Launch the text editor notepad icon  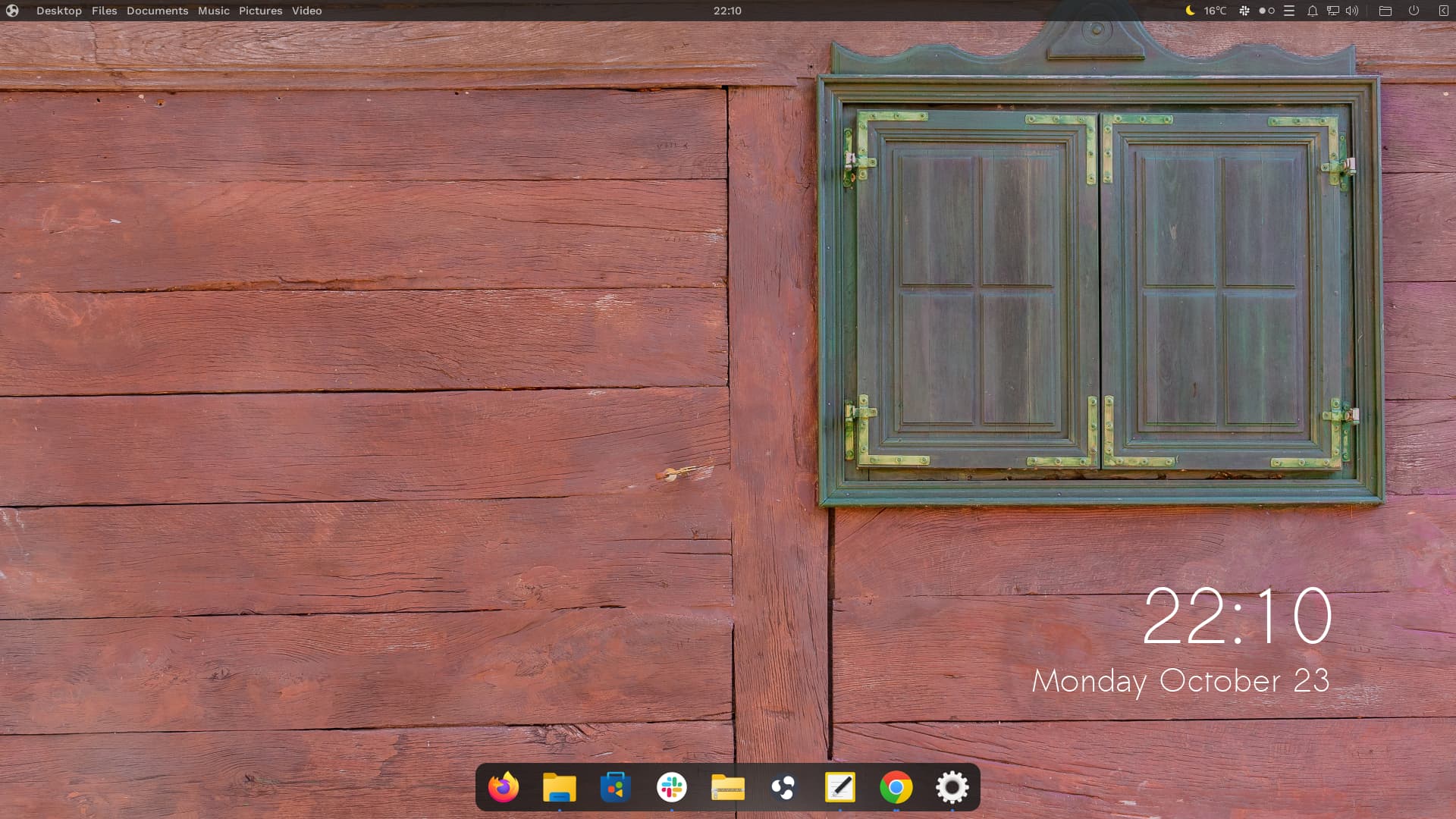pyautogui.click(x=839, y=787)
